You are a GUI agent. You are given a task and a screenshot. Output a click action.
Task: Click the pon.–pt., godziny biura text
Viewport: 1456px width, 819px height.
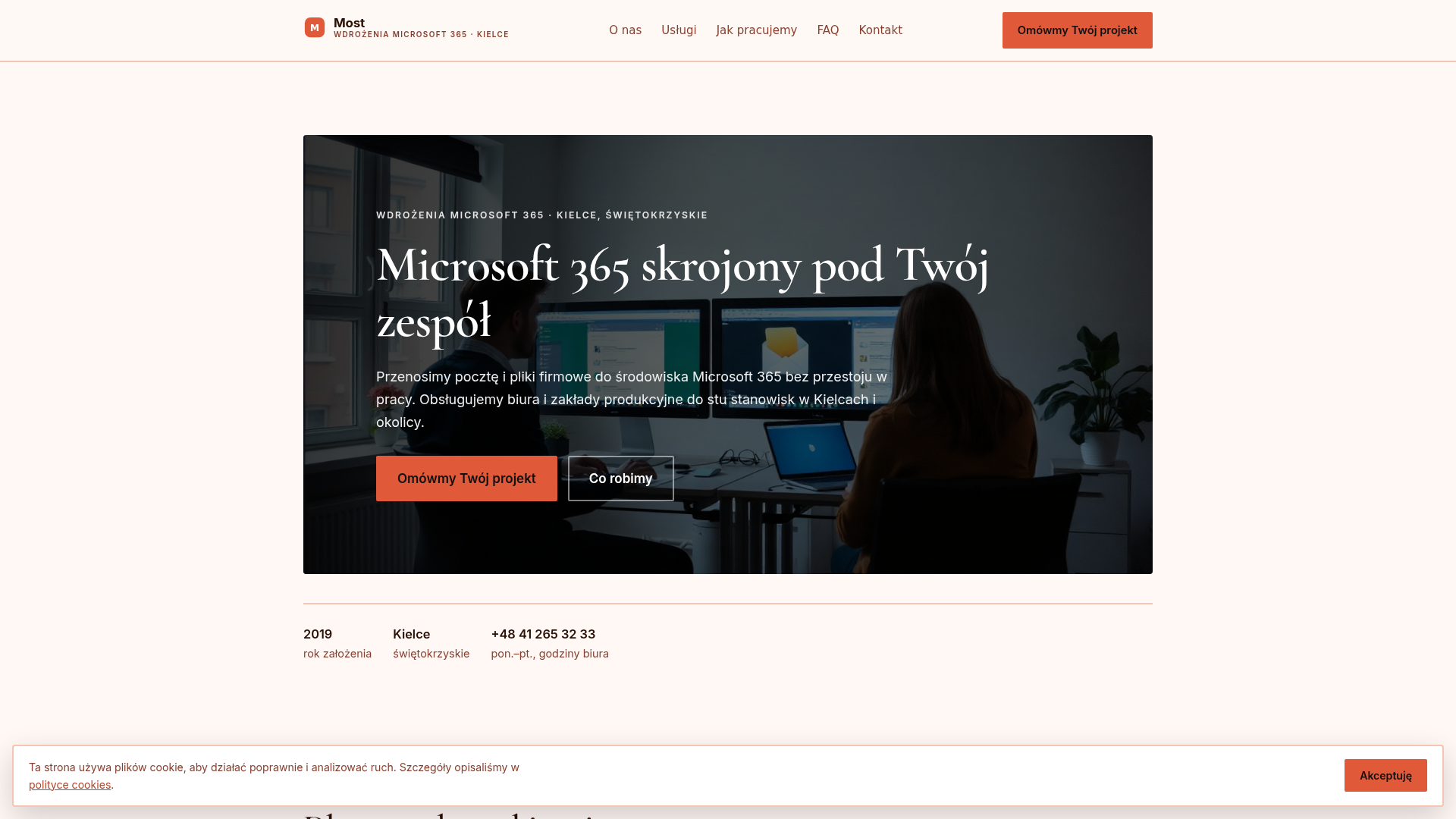pos(550,654)
